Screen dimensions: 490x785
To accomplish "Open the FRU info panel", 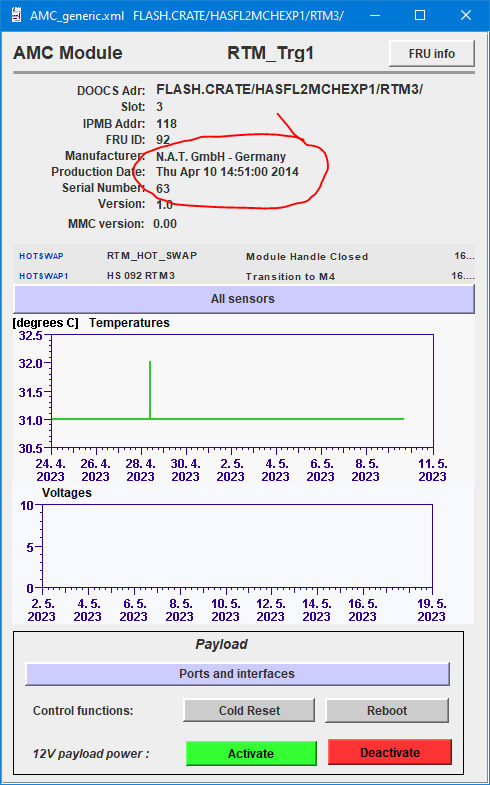I will coord(431,54).
